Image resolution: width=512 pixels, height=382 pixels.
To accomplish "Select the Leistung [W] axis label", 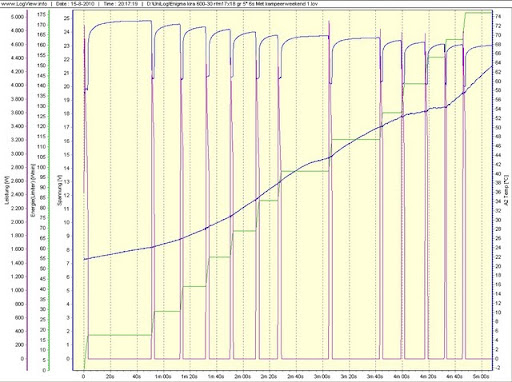I will click(x=6, y=190).
